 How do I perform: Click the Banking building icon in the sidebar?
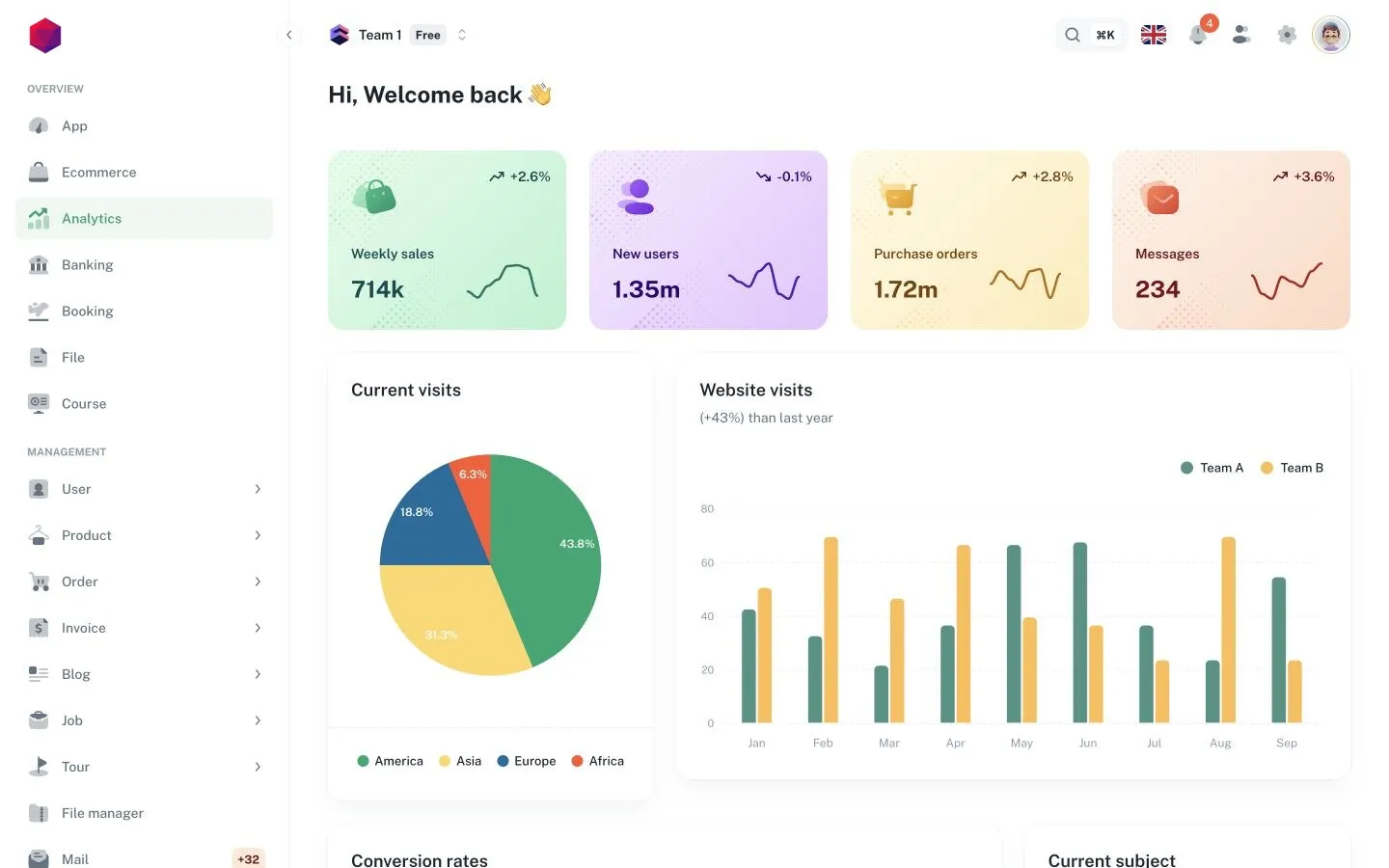point(39,264)
